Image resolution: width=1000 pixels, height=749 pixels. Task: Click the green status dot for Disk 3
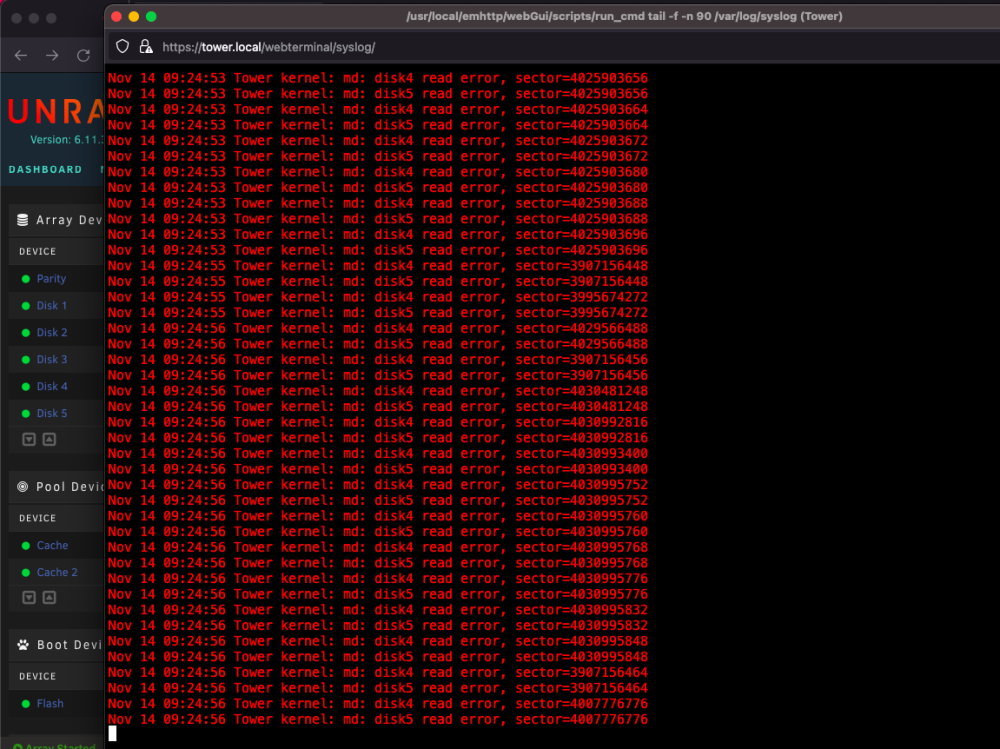pos(26,359)
